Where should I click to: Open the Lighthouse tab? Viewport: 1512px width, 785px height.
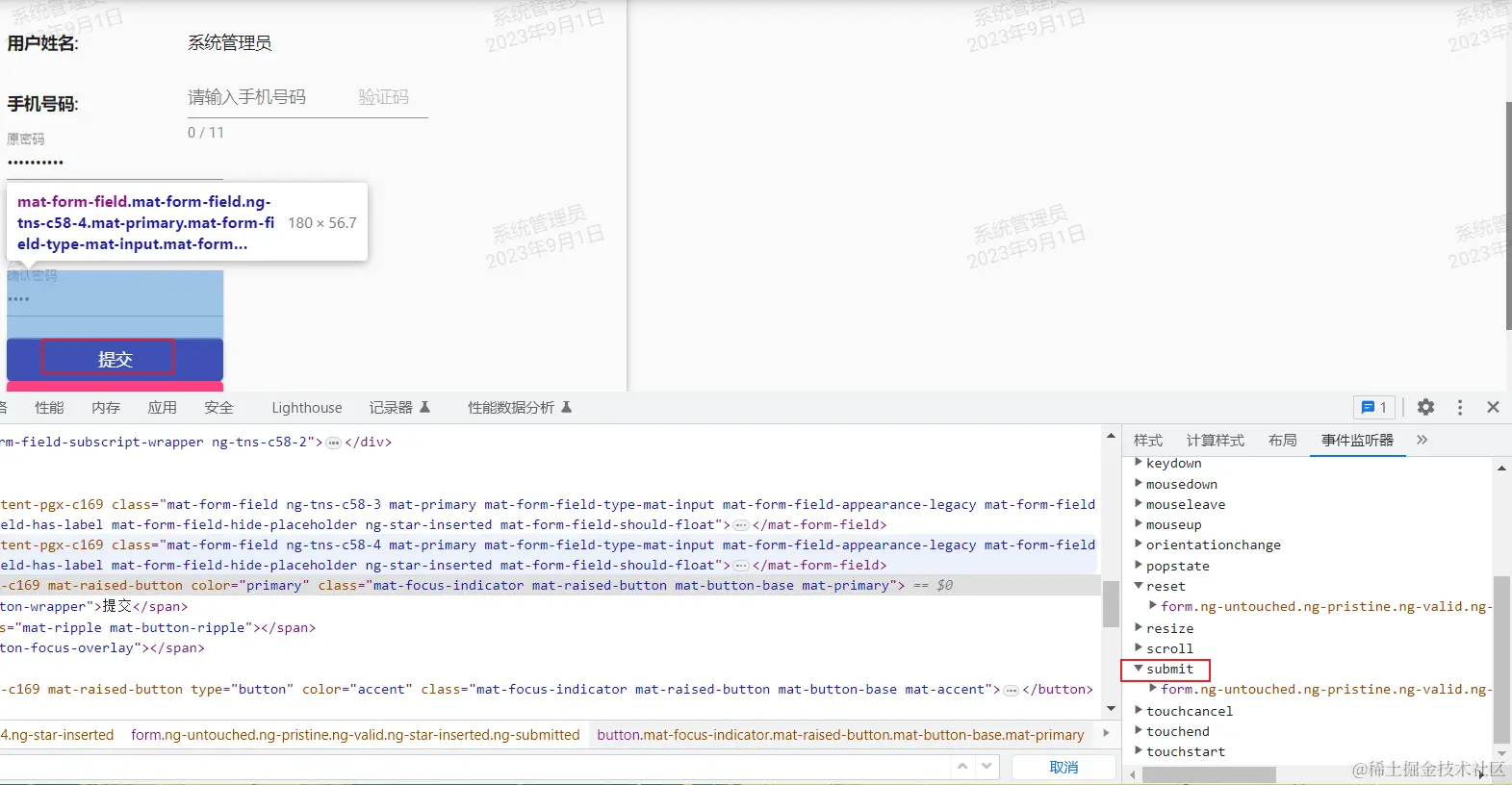pos(306,407)
